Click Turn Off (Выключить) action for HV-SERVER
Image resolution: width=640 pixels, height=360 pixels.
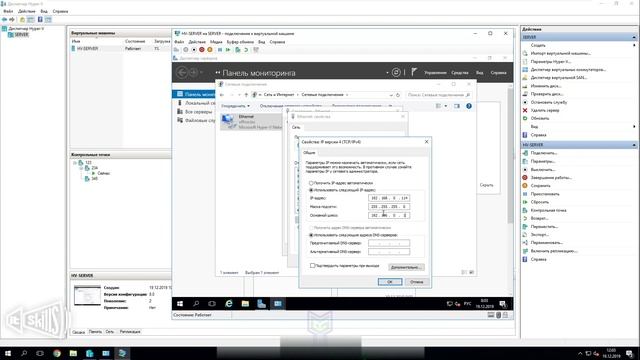(x=543, y=169)
